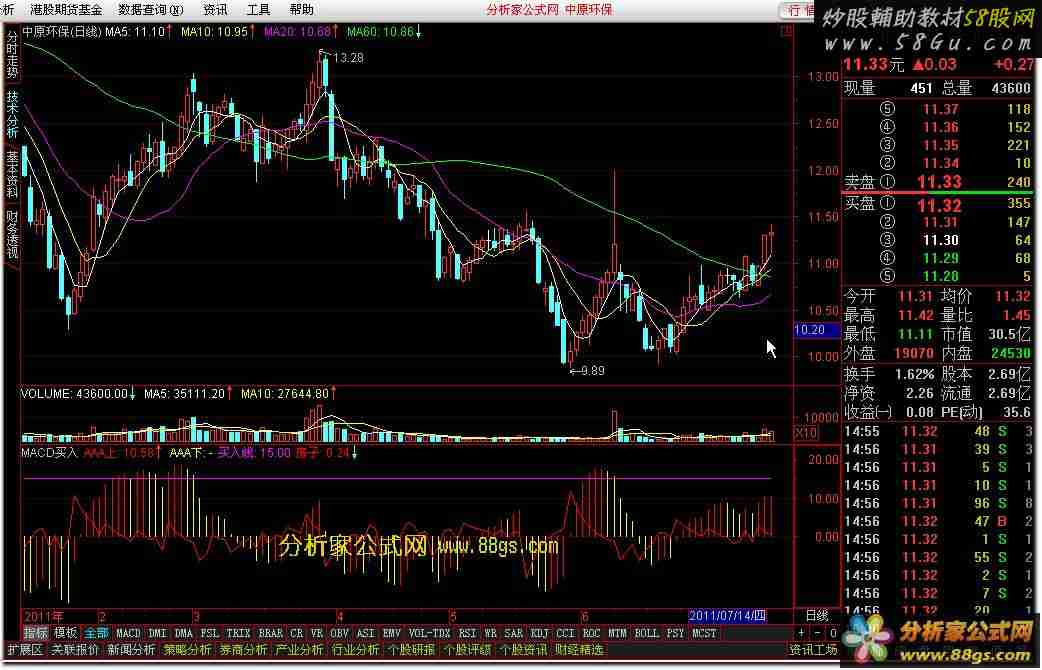Open the 港股期货基金 menu
The height and width of the screenshot is (670, 1042).
coord(66,10)
